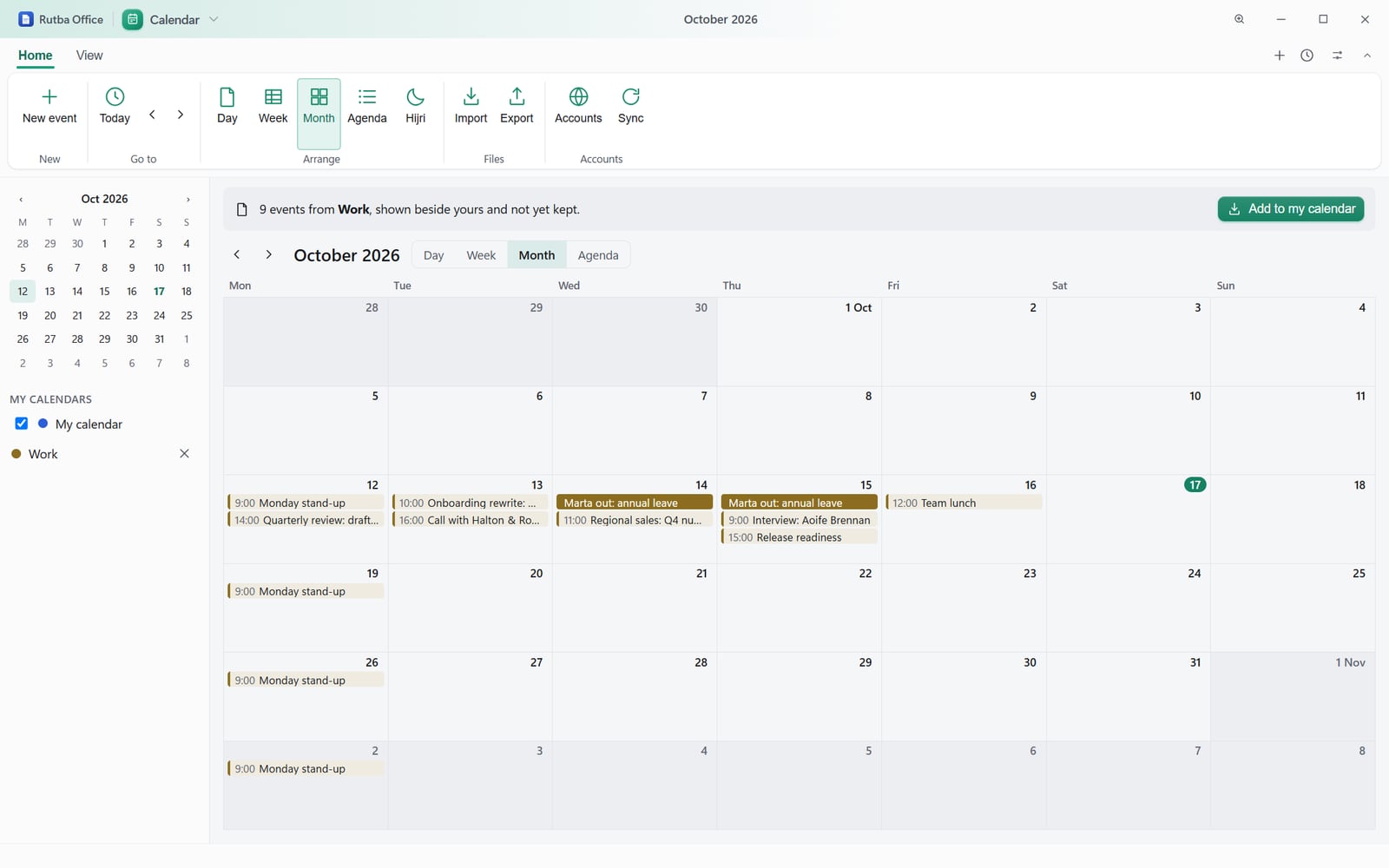Open the Accounts settings icon
This screenshot has height=868, width=1389.
pos(578,107)
